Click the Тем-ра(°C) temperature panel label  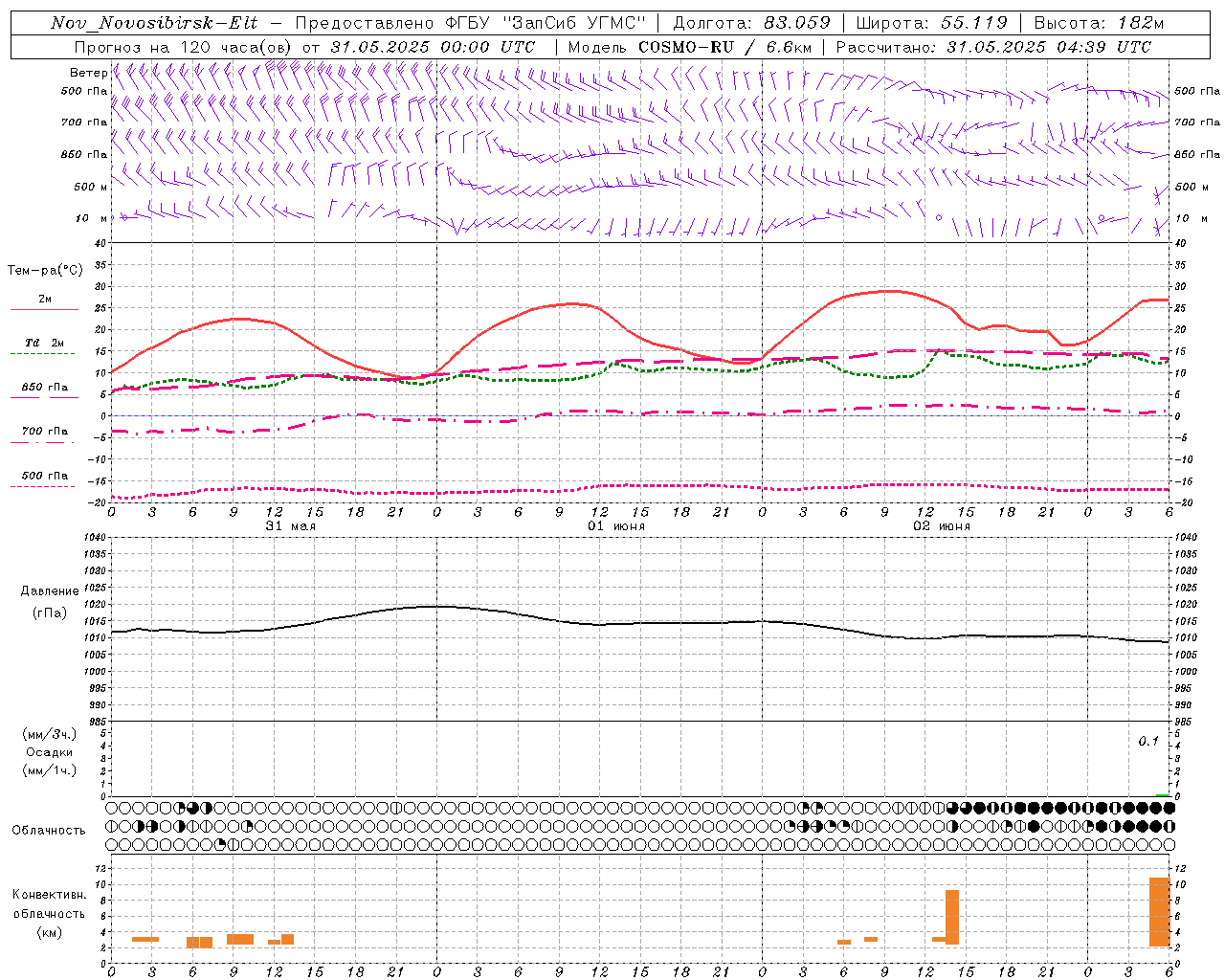pos(45,271)
